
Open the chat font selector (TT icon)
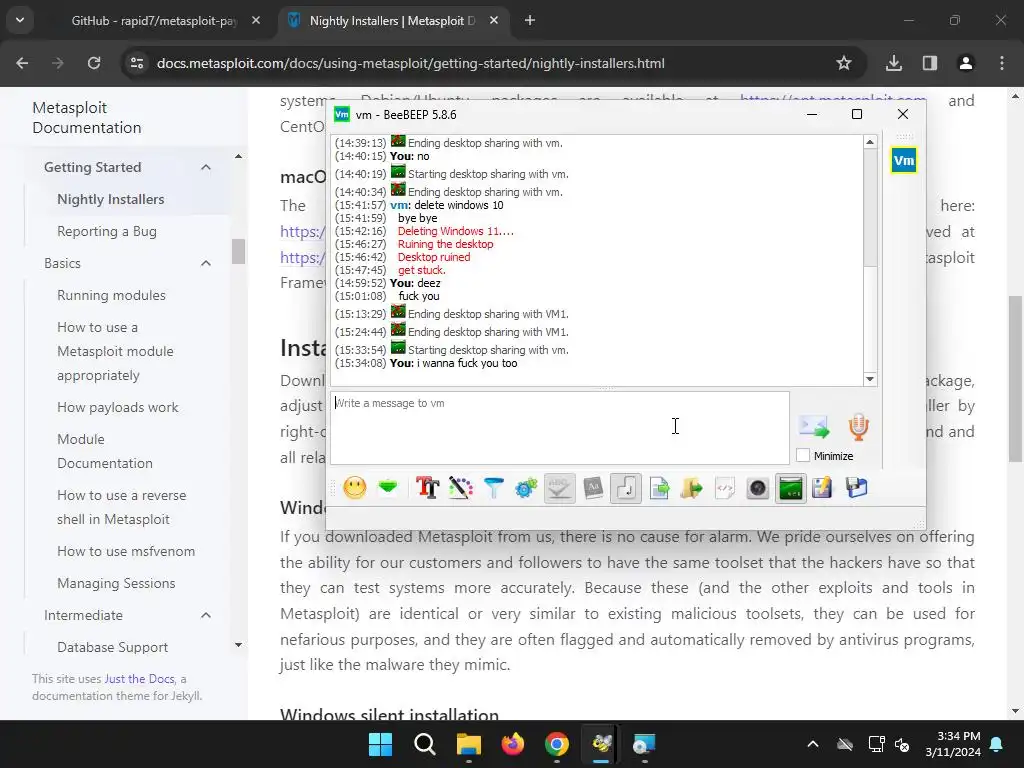point(428,488)
